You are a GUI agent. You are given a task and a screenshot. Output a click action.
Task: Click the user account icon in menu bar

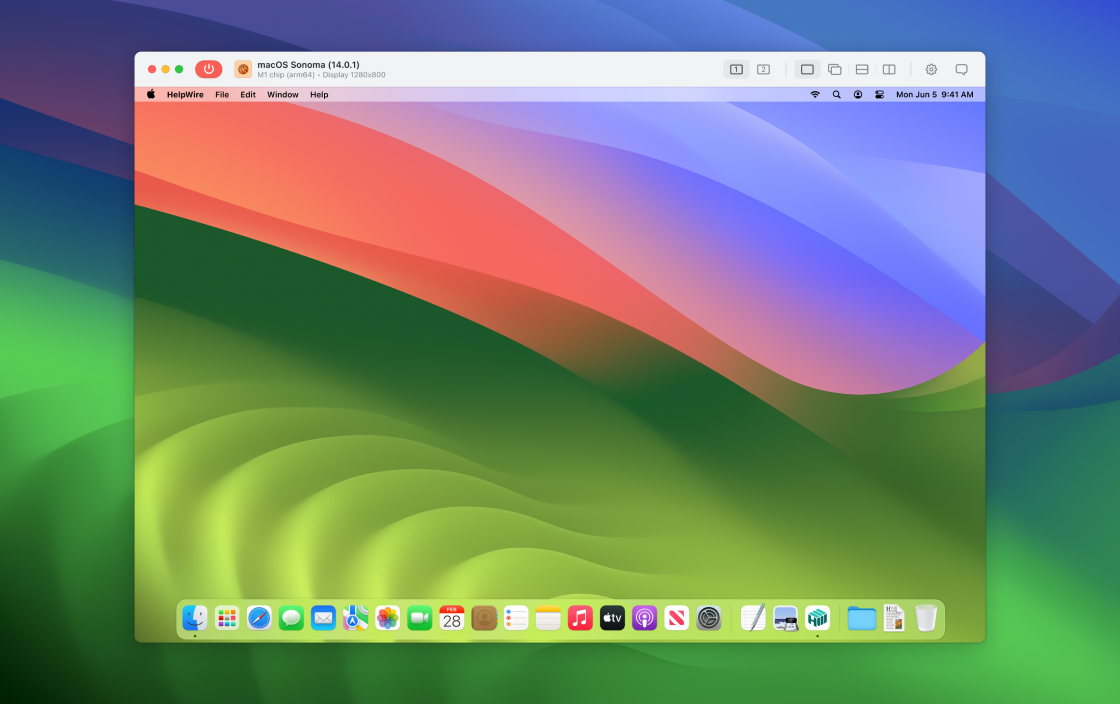click(x=858, y=94)
